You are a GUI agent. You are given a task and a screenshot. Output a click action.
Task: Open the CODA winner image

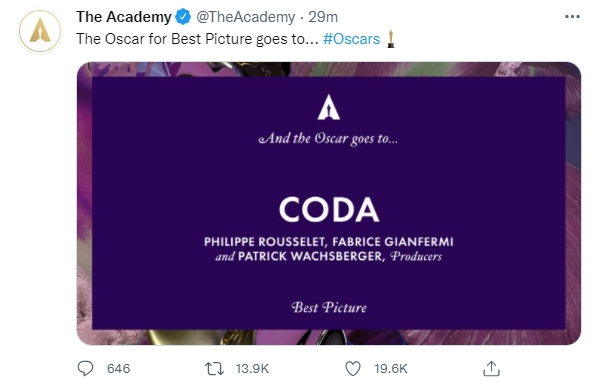(329, 203)
